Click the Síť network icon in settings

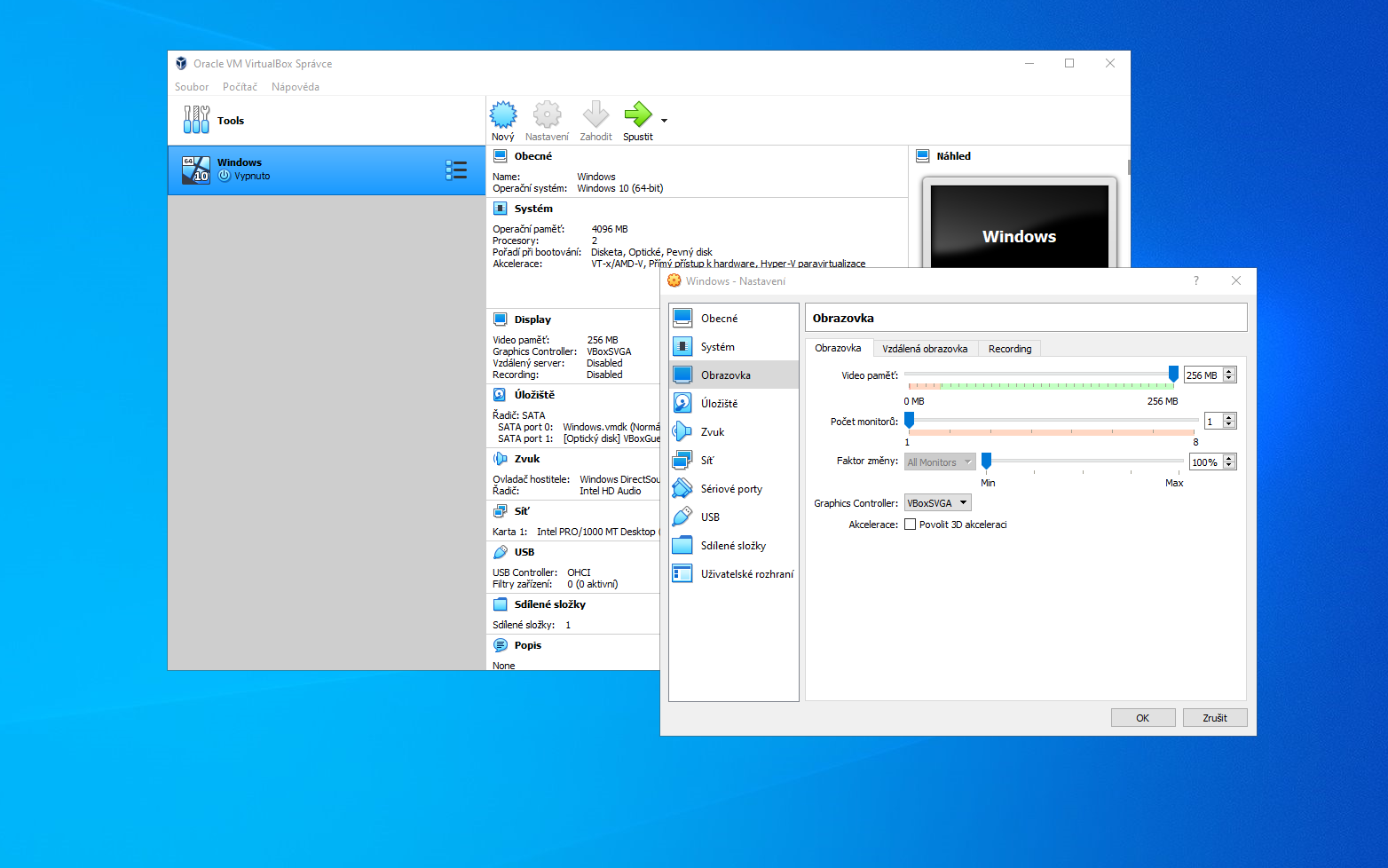(x=682, y=460)
